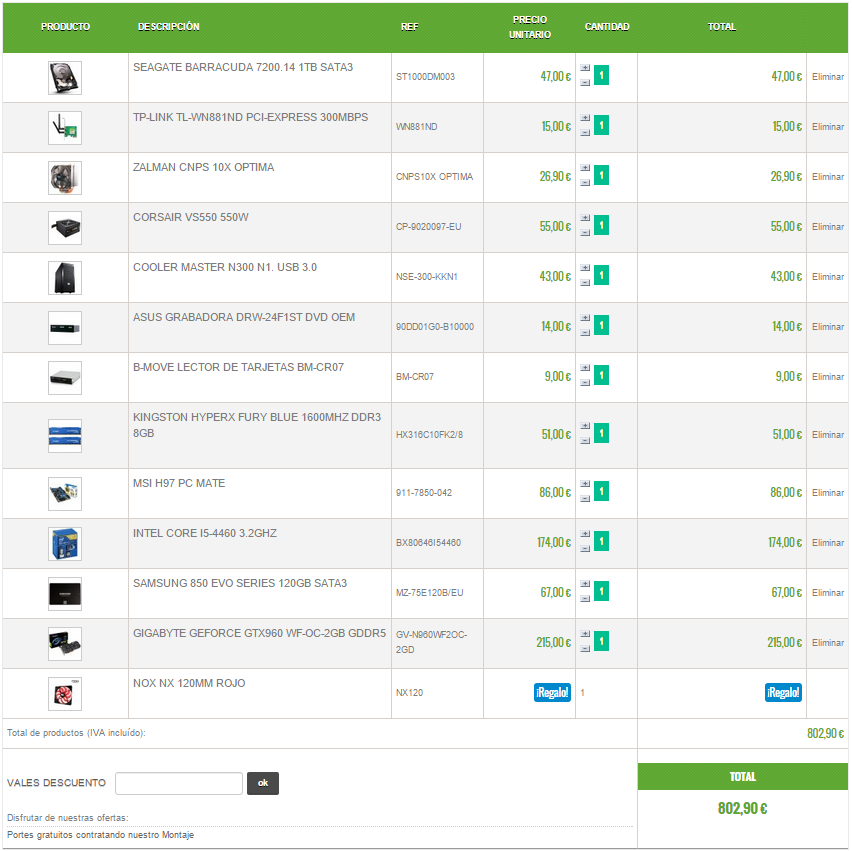Increase quantity of ASUS DVD recorder
The height and width of the screenshot is (851, 852).
585,318
